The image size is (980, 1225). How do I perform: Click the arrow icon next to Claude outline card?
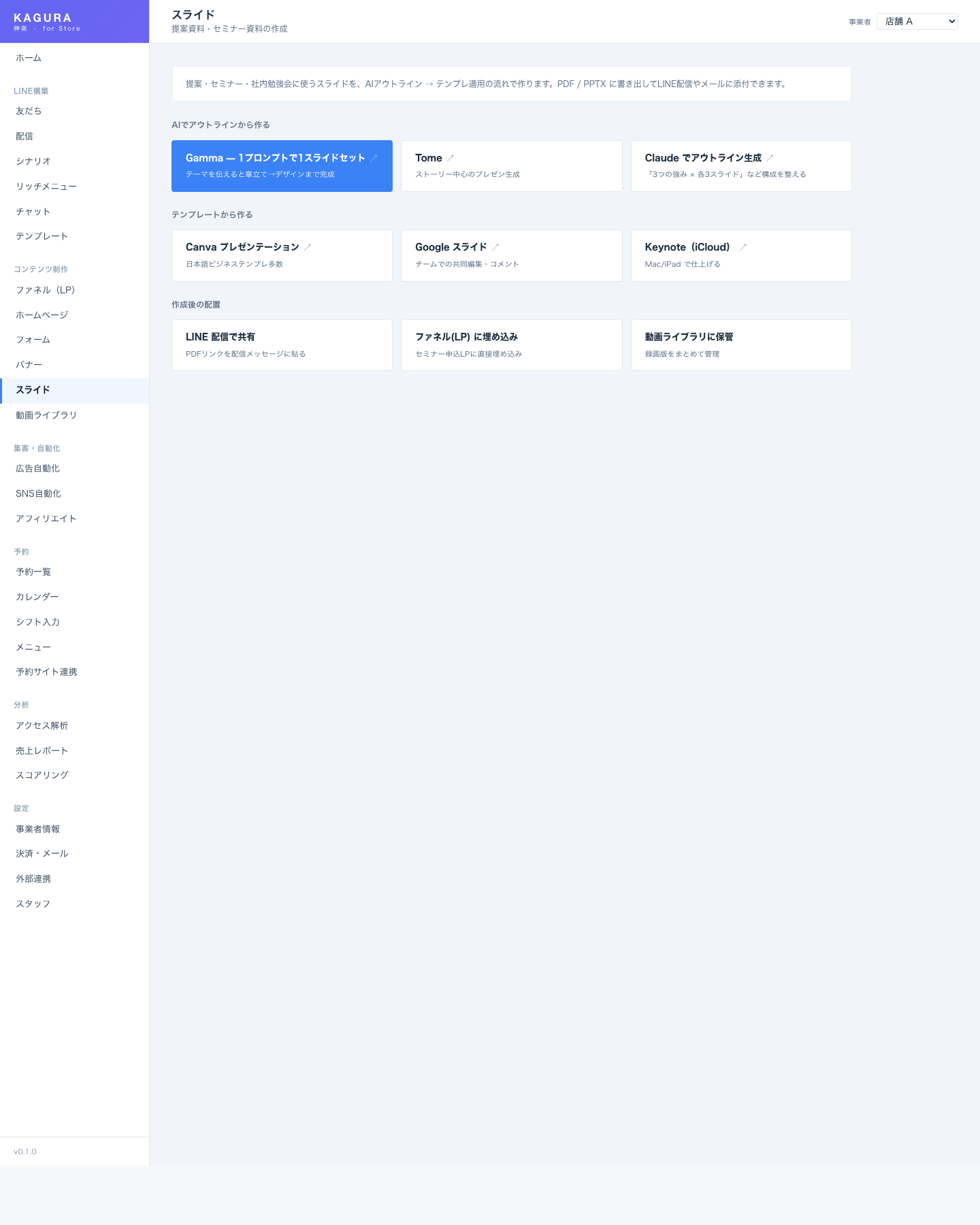(770, 158)
